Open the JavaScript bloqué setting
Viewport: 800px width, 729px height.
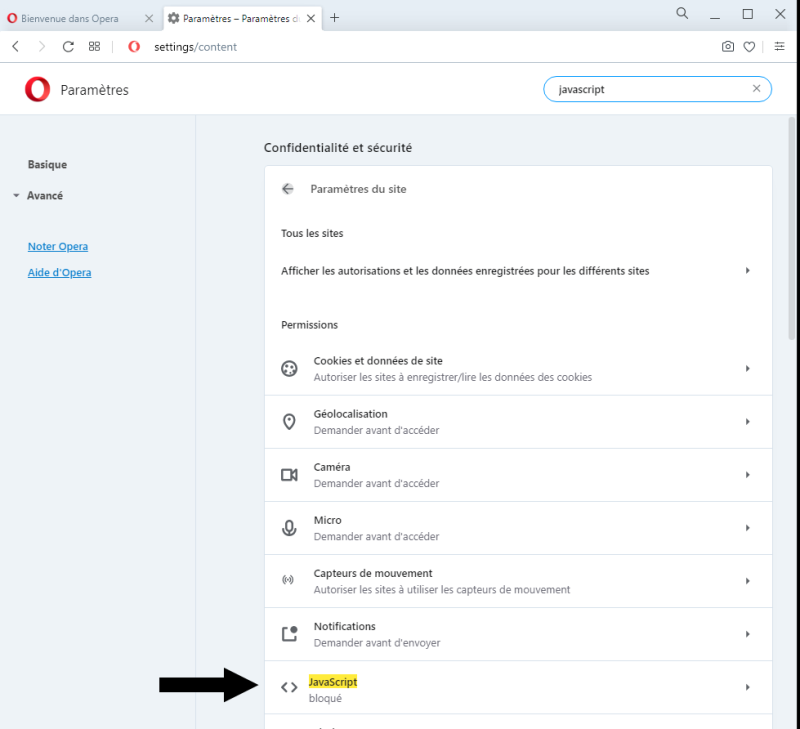[518, 687]
